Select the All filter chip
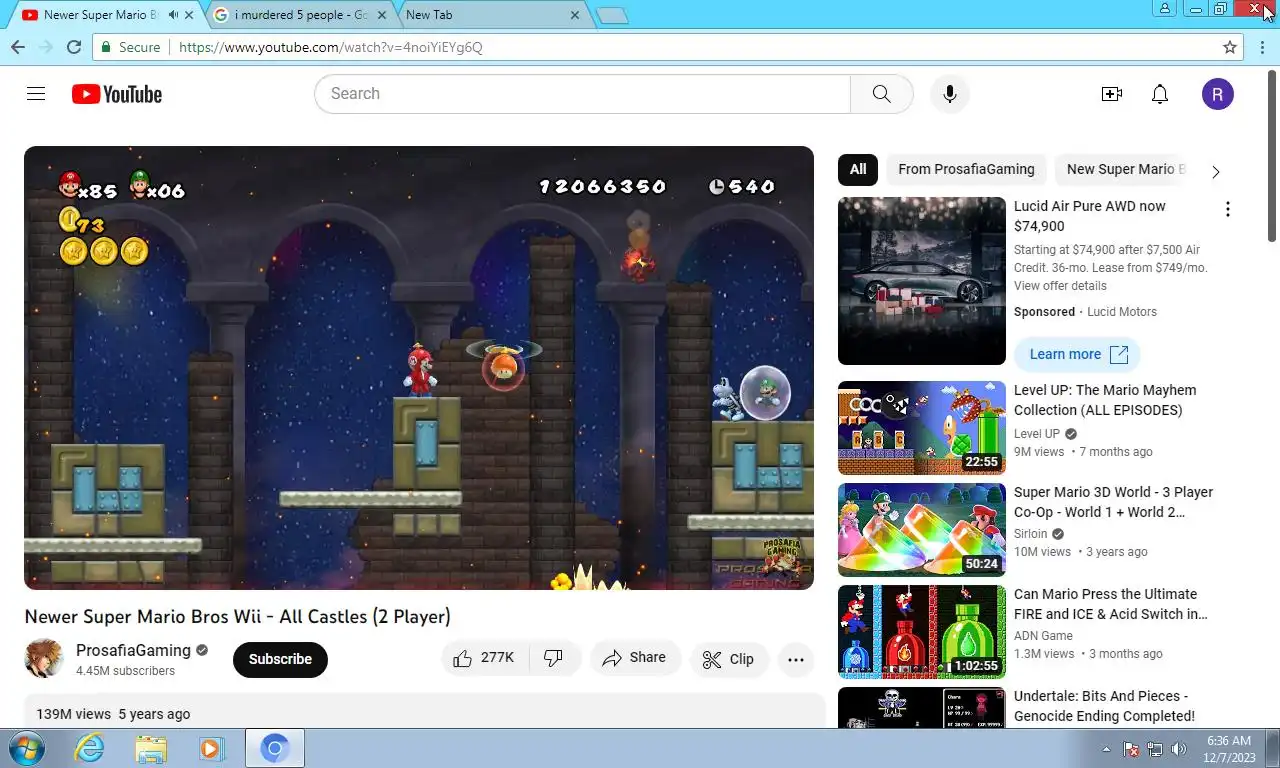The width and height of the screenshot is (1280, 768). [858, 169]
